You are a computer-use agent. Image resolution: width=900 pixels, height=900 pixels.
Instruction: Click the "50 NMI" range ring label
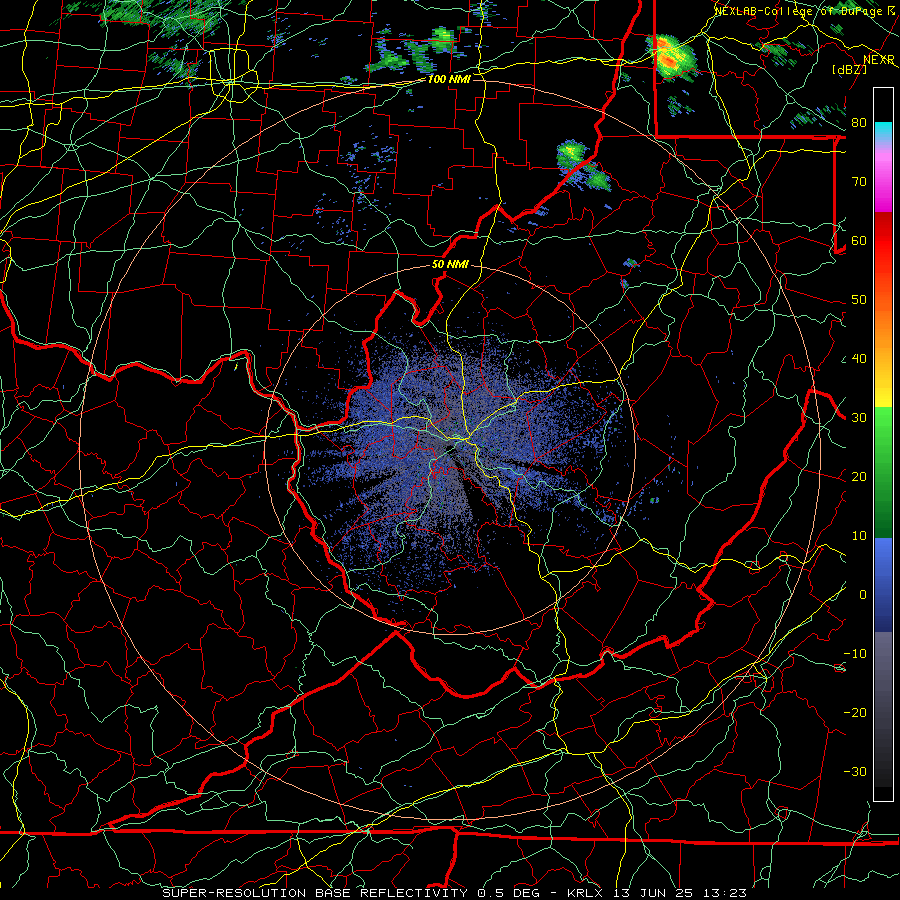pos(450,265)
